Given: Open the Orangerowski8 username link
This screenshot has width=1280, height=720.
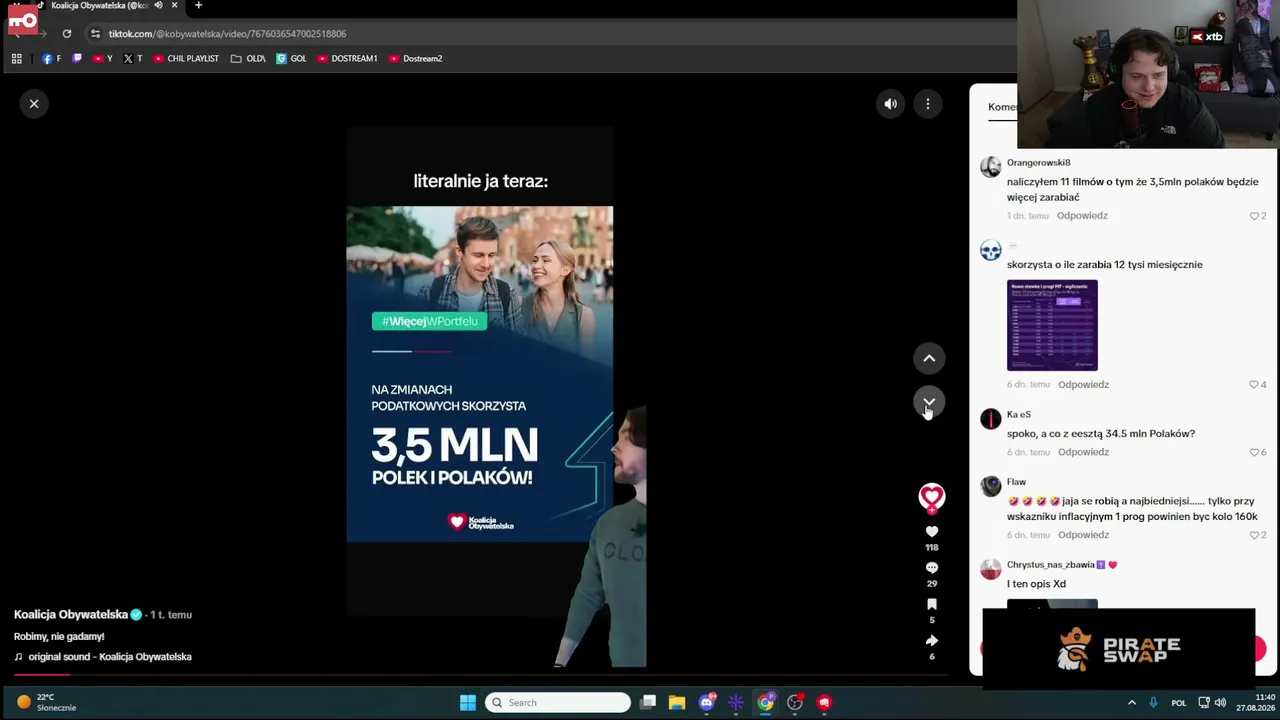Looking at the screenshot, I should (1038, 163).
